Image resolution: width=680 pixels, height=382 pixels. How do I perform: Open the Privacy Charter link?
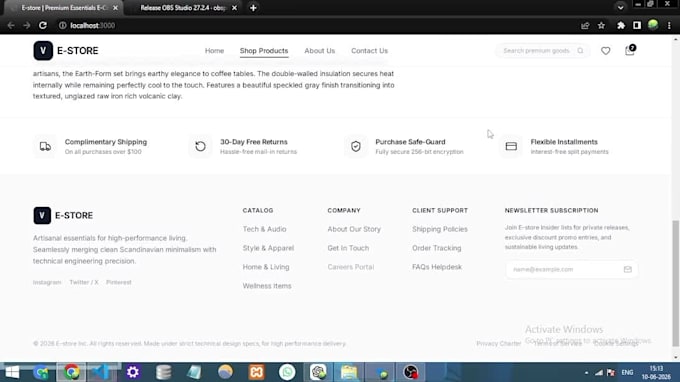click(498, 343)
